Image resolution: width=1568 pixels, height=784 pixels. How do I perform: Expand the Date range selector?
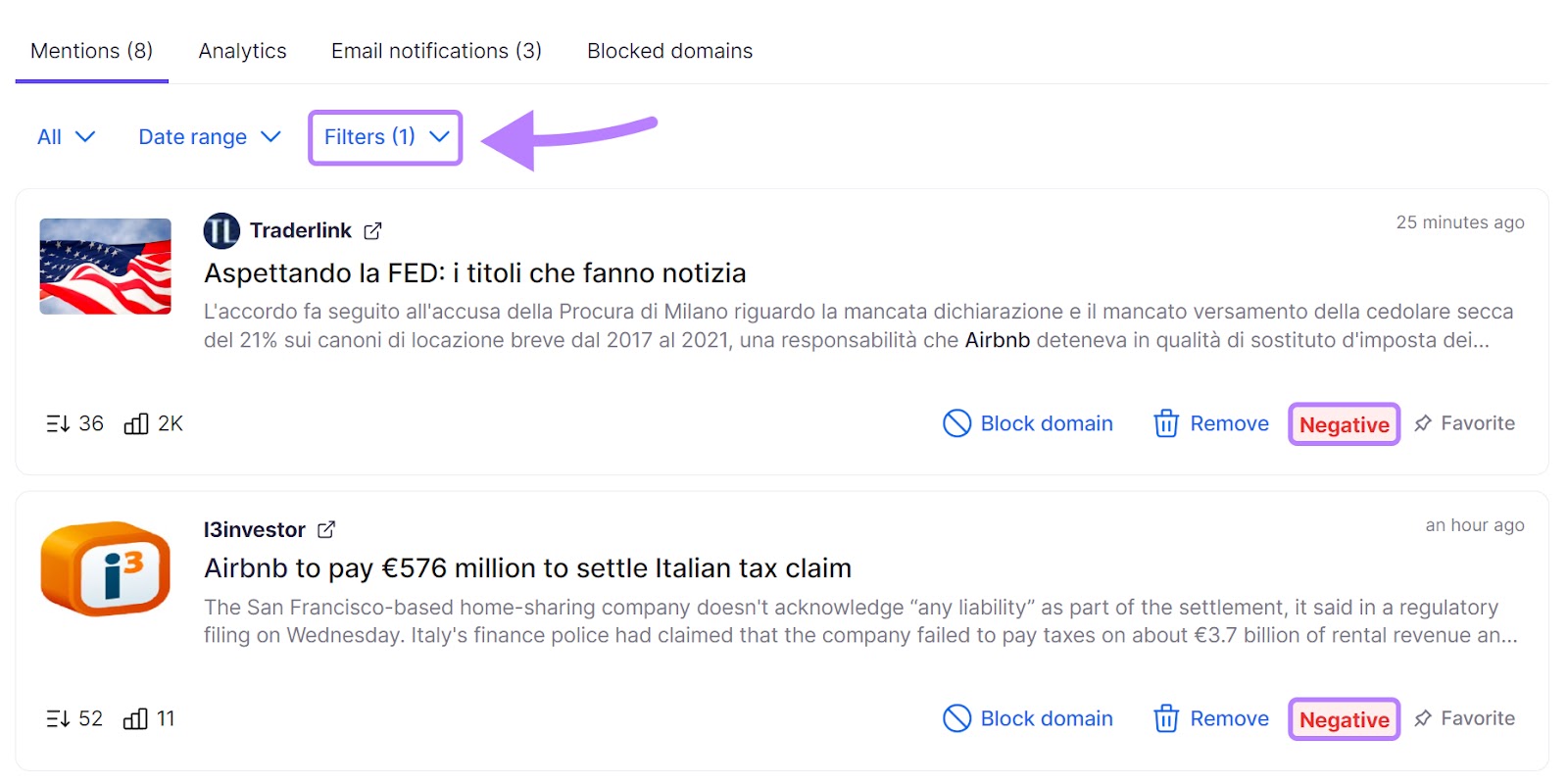(x=208, y=137)
